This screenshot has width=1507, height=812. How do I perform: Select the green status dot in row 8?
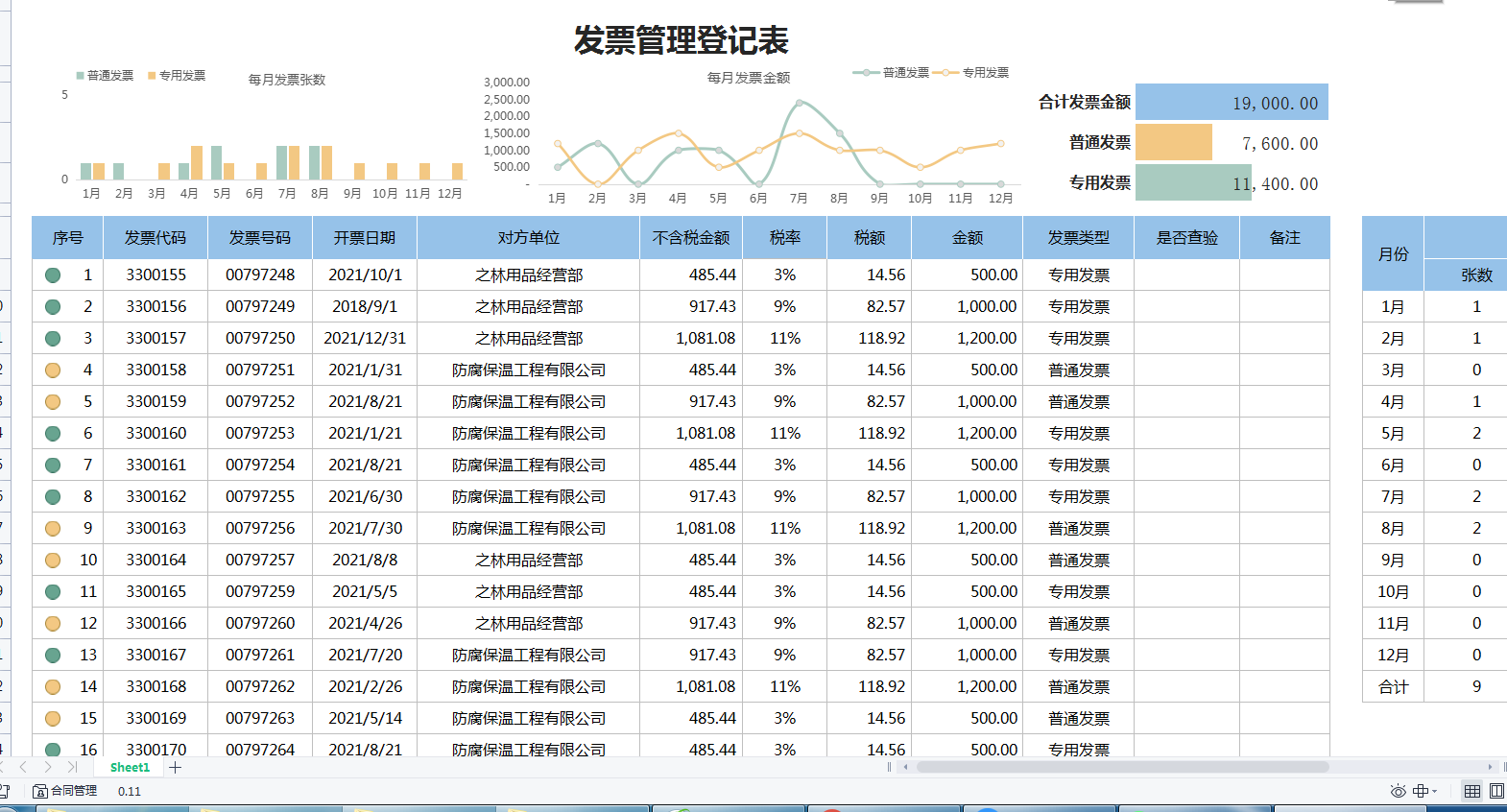pyautogui.click(x=53, y=497)
